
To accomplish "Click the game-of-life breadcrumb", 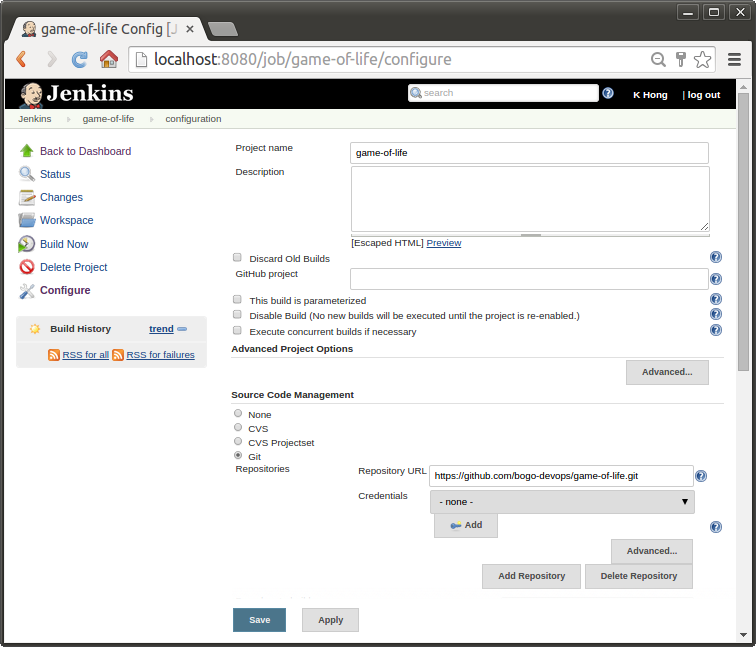I will 108,119.
